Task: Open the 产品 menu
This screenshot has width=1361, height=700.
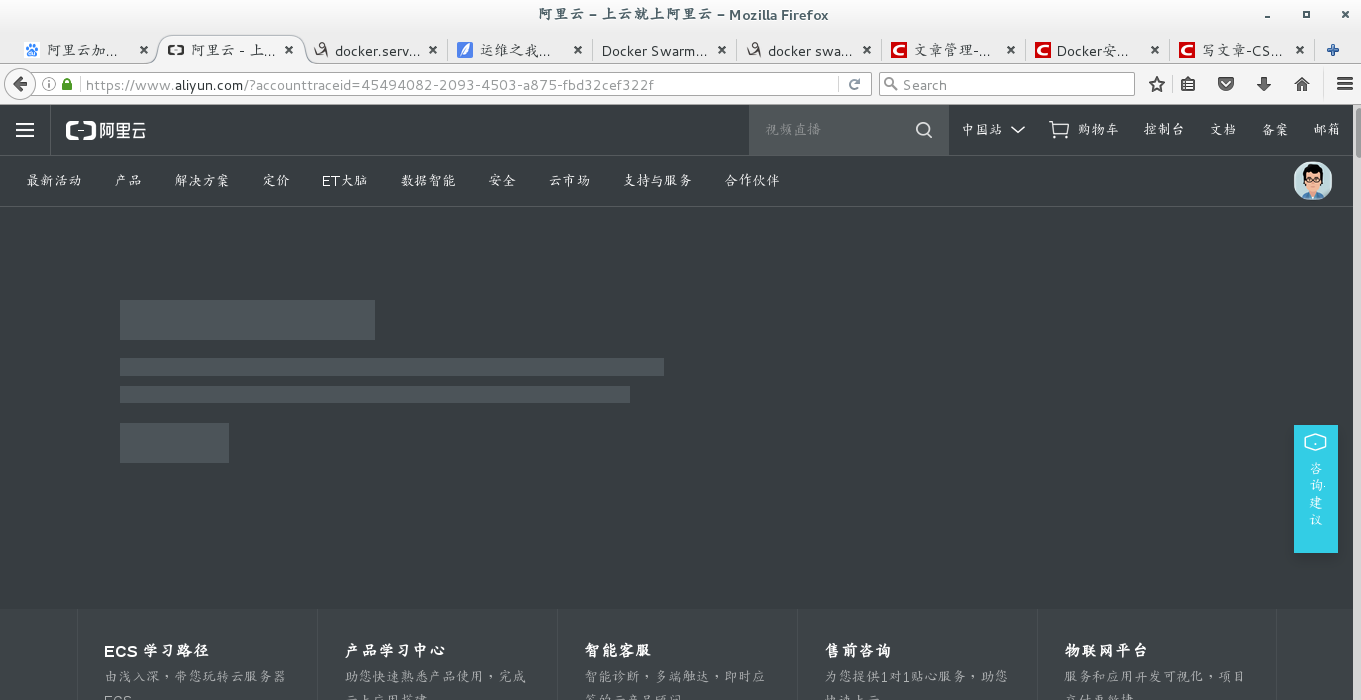Action: coord(128,181)
